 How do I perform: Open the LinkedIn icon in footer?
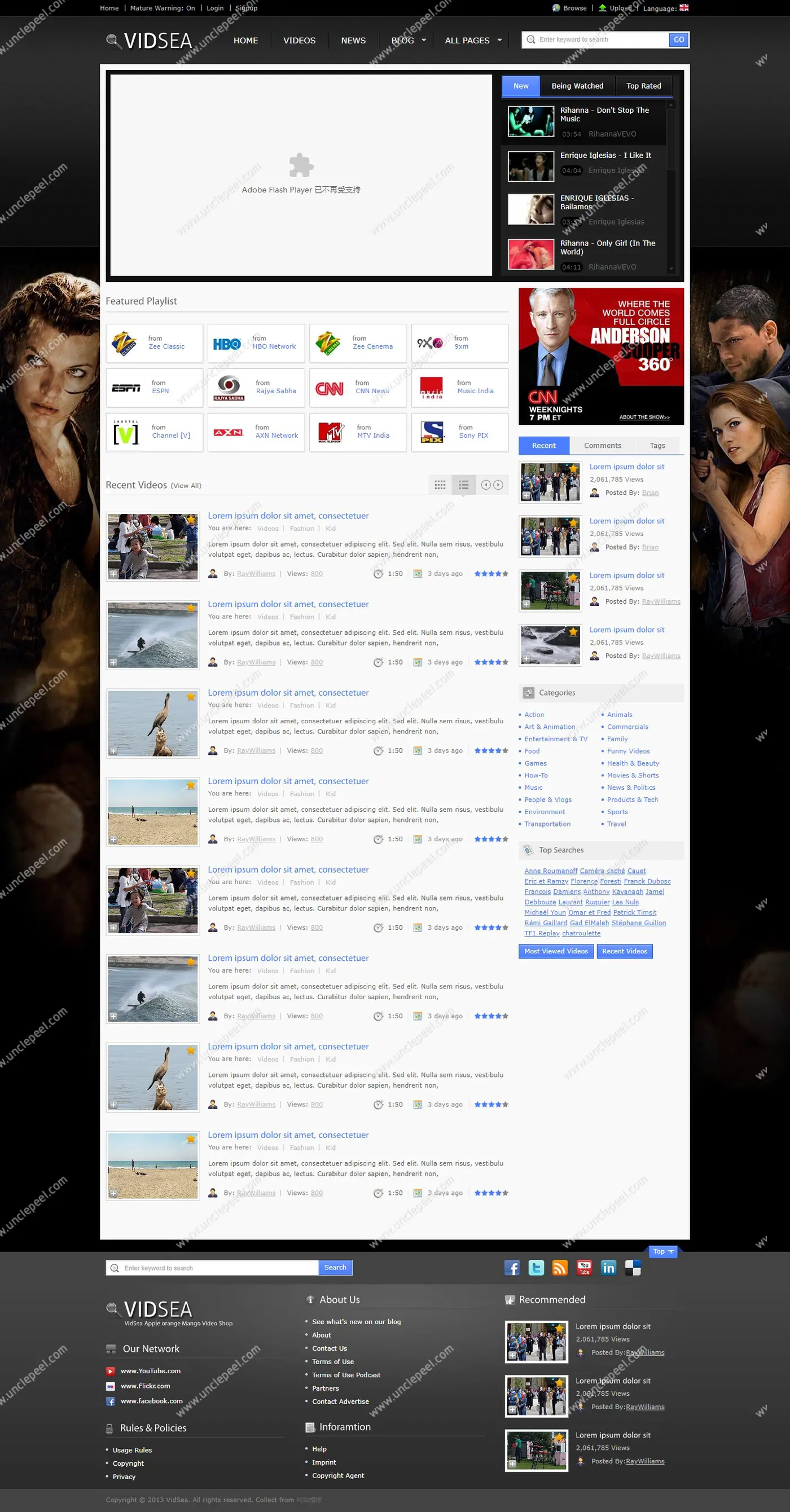point(608,1268)
